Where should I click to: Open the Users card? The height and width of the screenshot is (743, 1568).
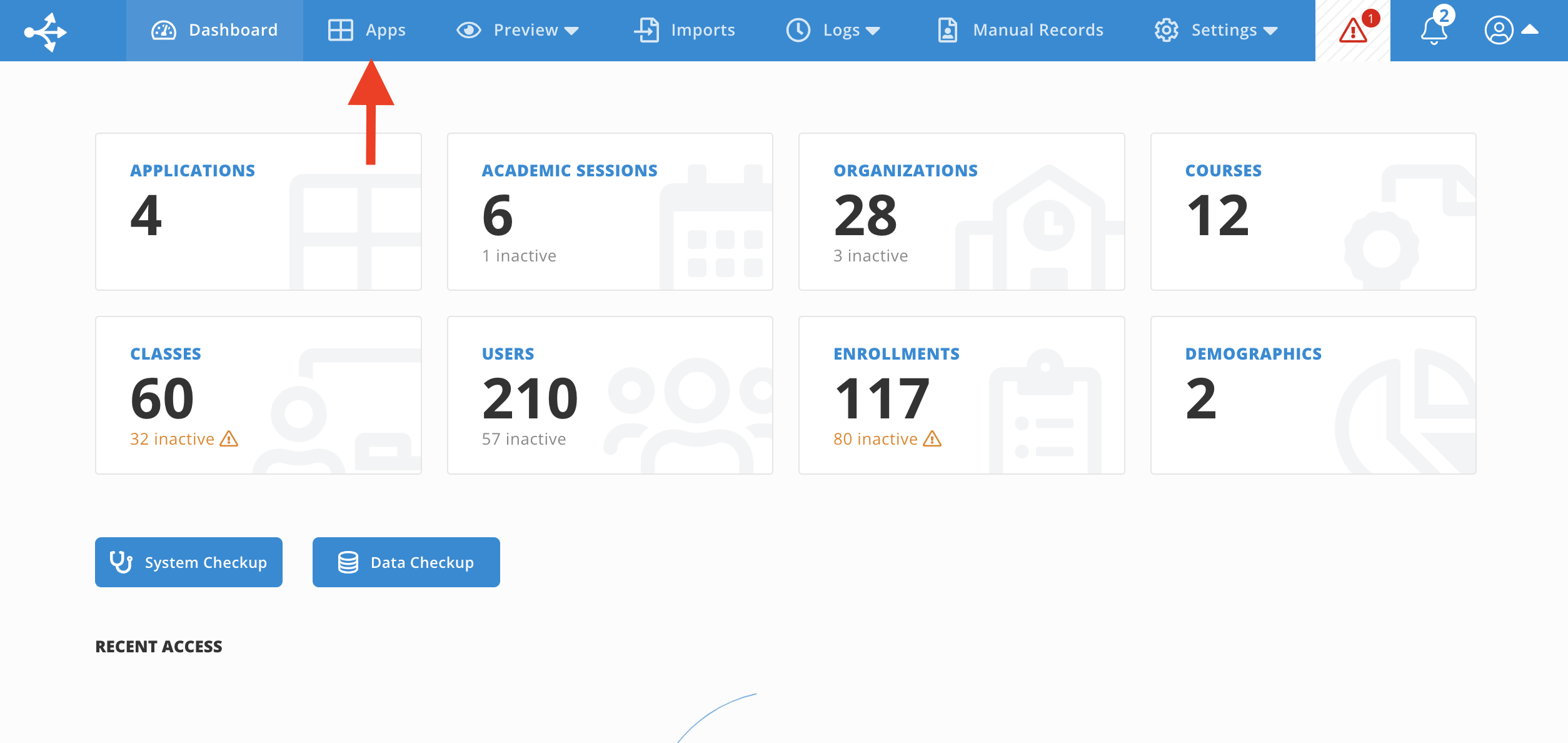[x=610, y=395]
